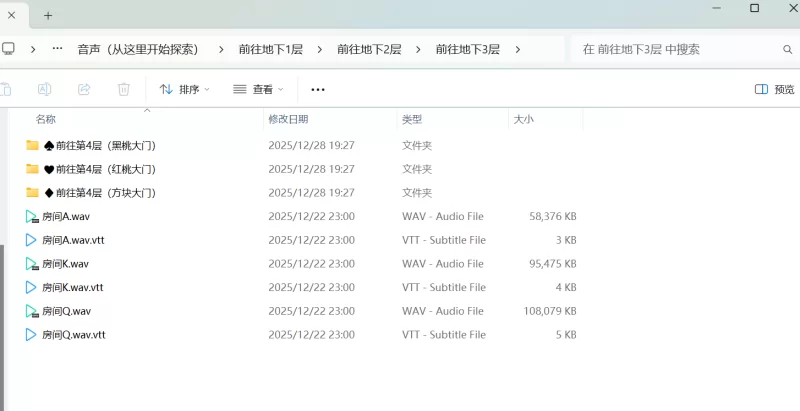
Task: Click the rename icon in toolbar
Action: coord(44,89)
